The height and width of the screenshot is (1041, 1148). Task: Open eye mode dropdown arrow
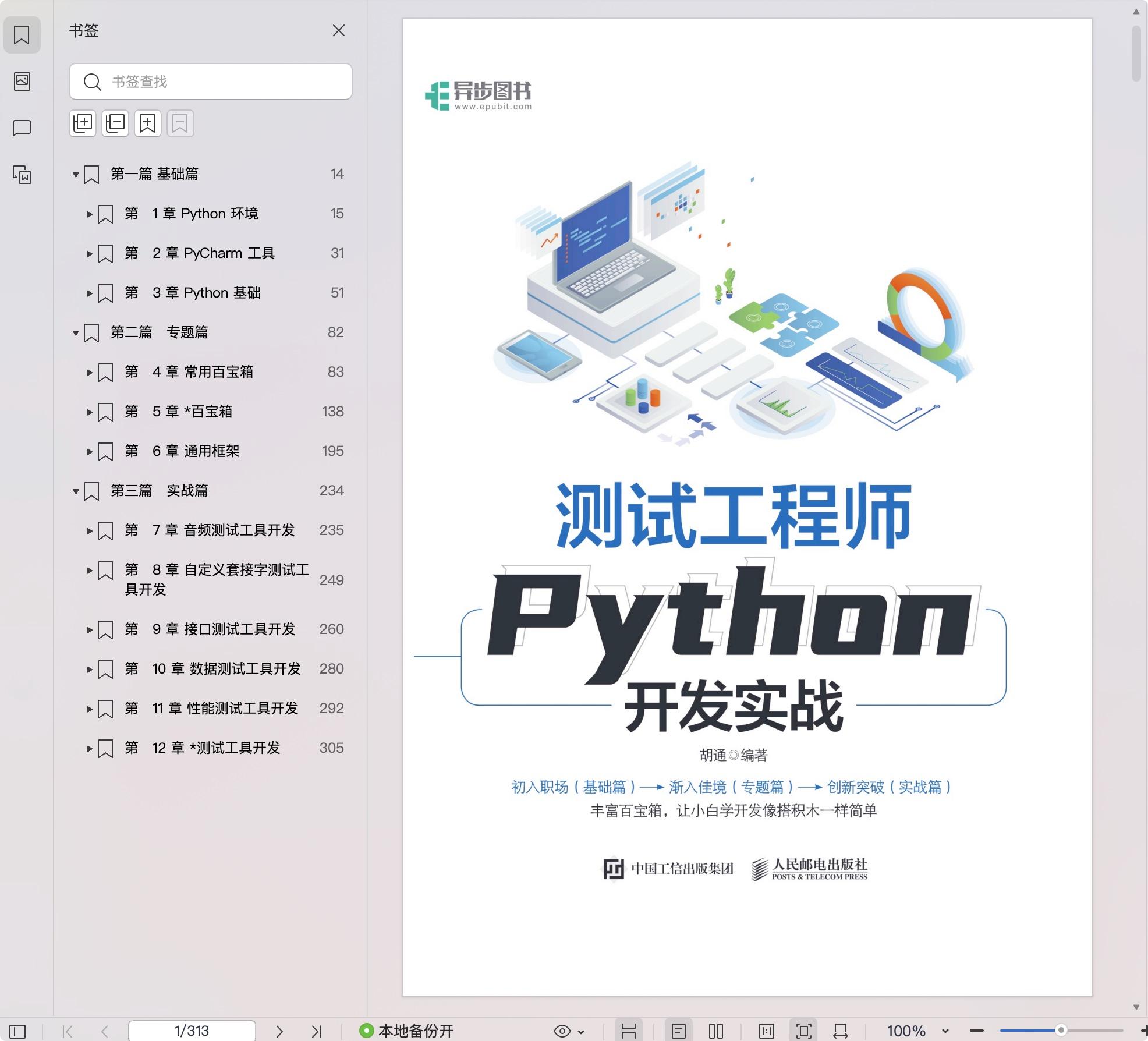[x=581, y=1032]
